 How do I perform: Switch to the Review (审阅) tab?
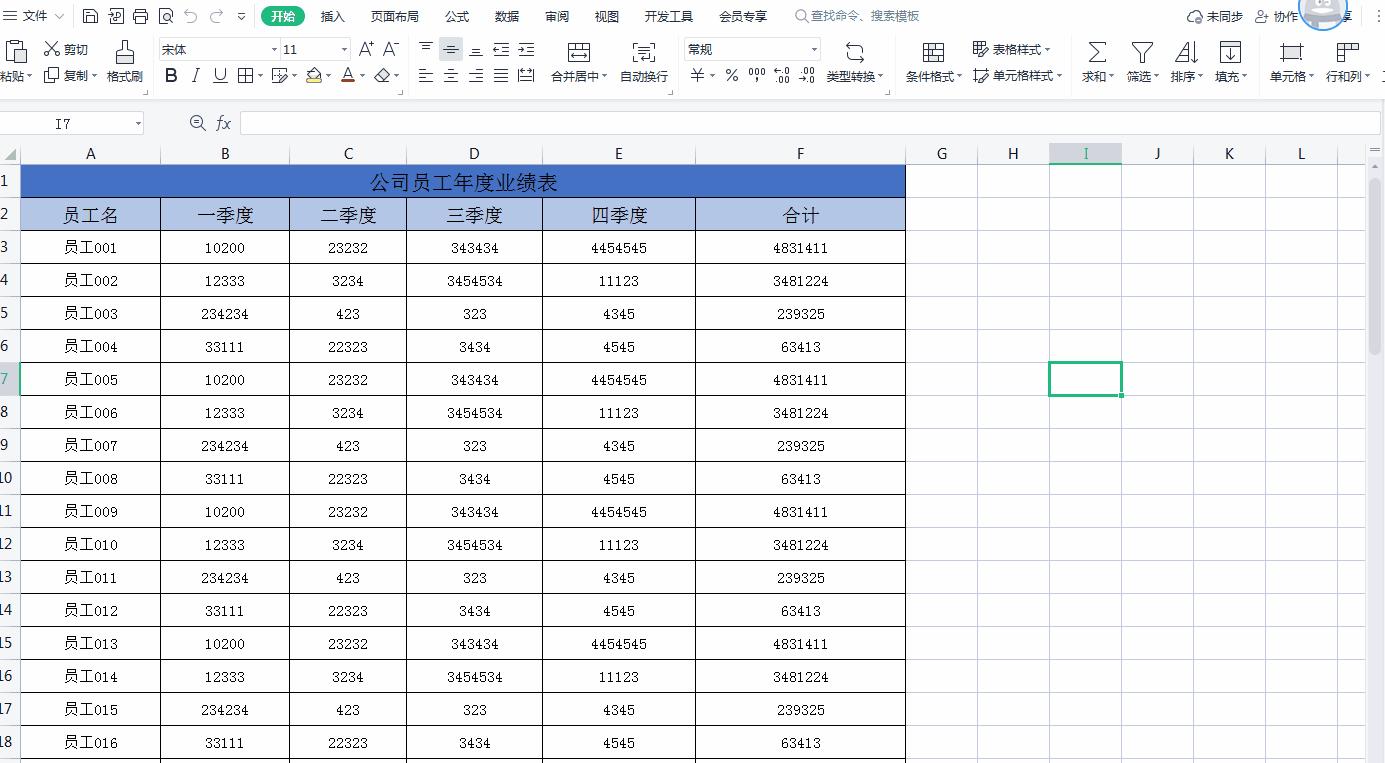(x=557, y=16)
